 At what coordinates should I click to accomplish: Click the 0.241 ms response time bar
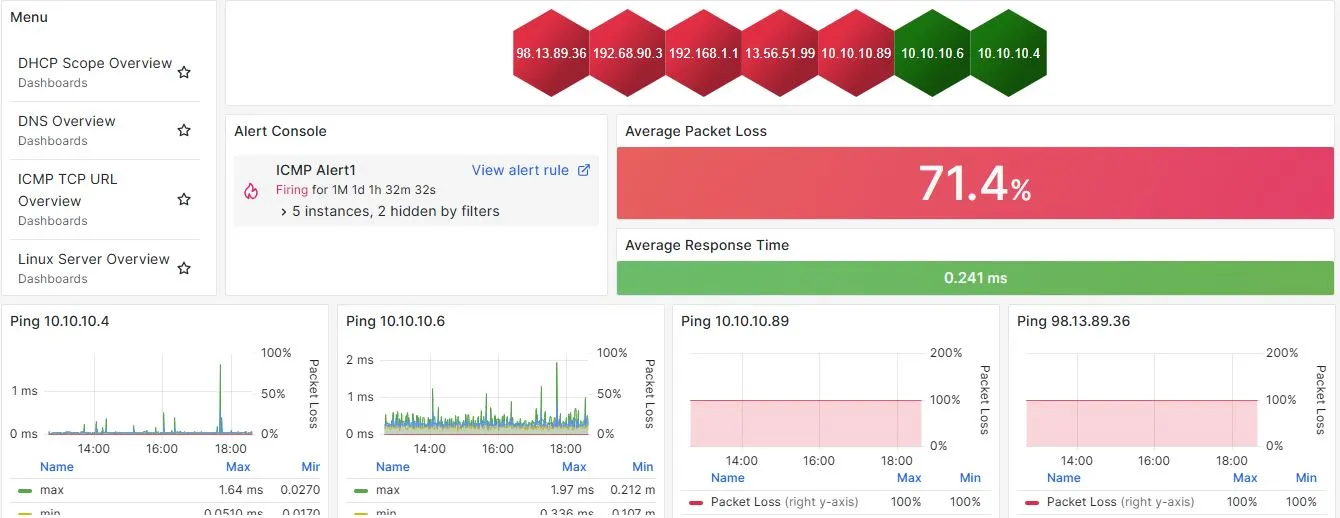tap(975, 278)
